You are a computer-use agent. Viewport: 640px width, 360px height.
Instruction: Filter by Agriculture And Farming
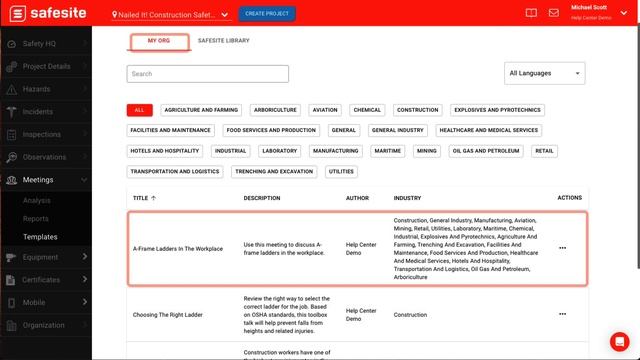[201, 110]
